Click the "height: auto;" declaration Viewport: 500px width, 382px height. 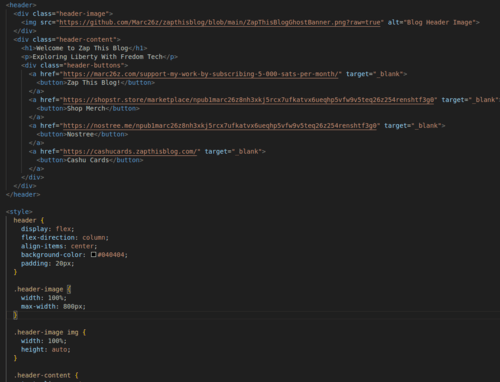click(46, 350)
